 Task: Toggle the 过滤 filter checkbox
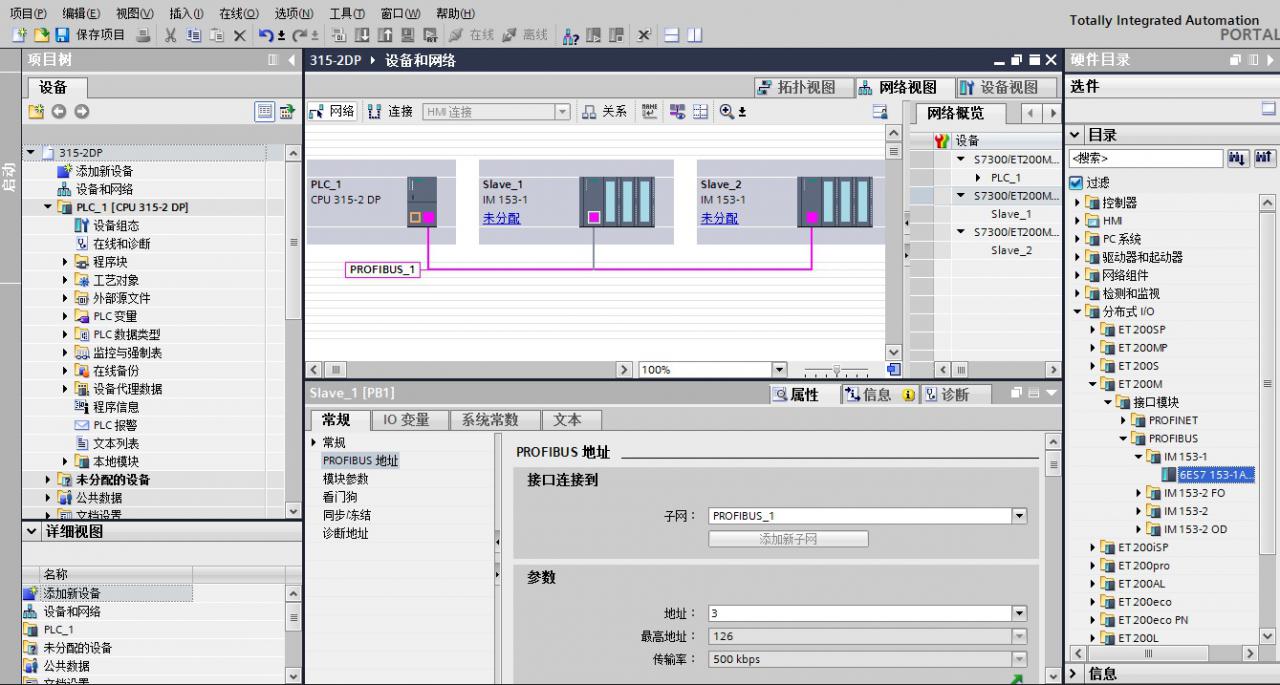1076,183
